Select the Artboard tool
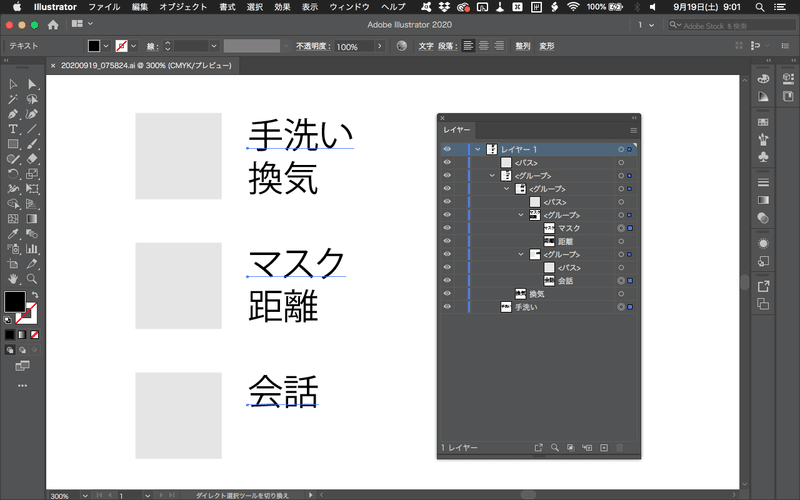This screenshot has width=800, height=500. (13, 264)
